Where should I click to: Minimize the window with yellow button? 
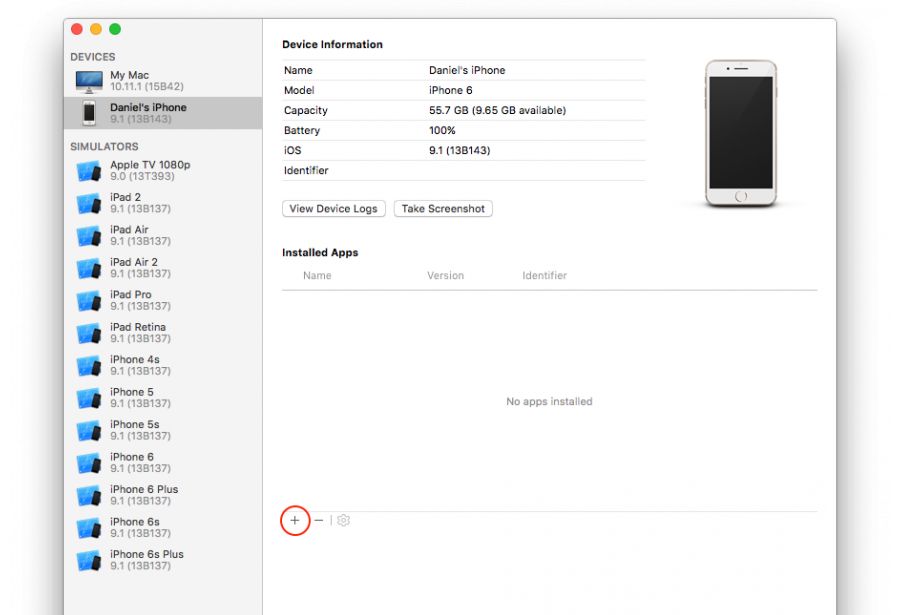click(x=96, y=30)
